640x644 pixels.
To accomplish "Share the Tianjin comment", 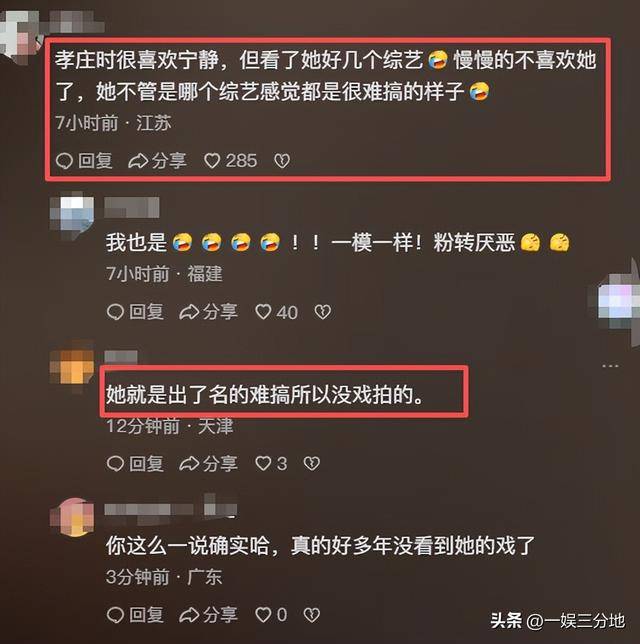I will click(209, 464).
